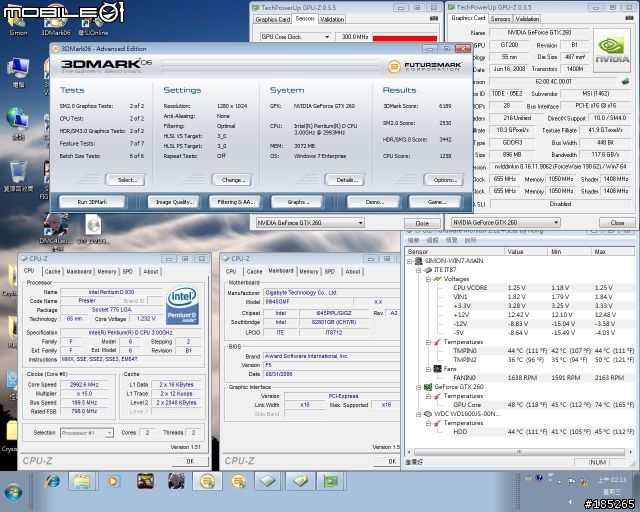Click tray action center flag icon
Screen dimensions: 640x512
coord(571,481)
